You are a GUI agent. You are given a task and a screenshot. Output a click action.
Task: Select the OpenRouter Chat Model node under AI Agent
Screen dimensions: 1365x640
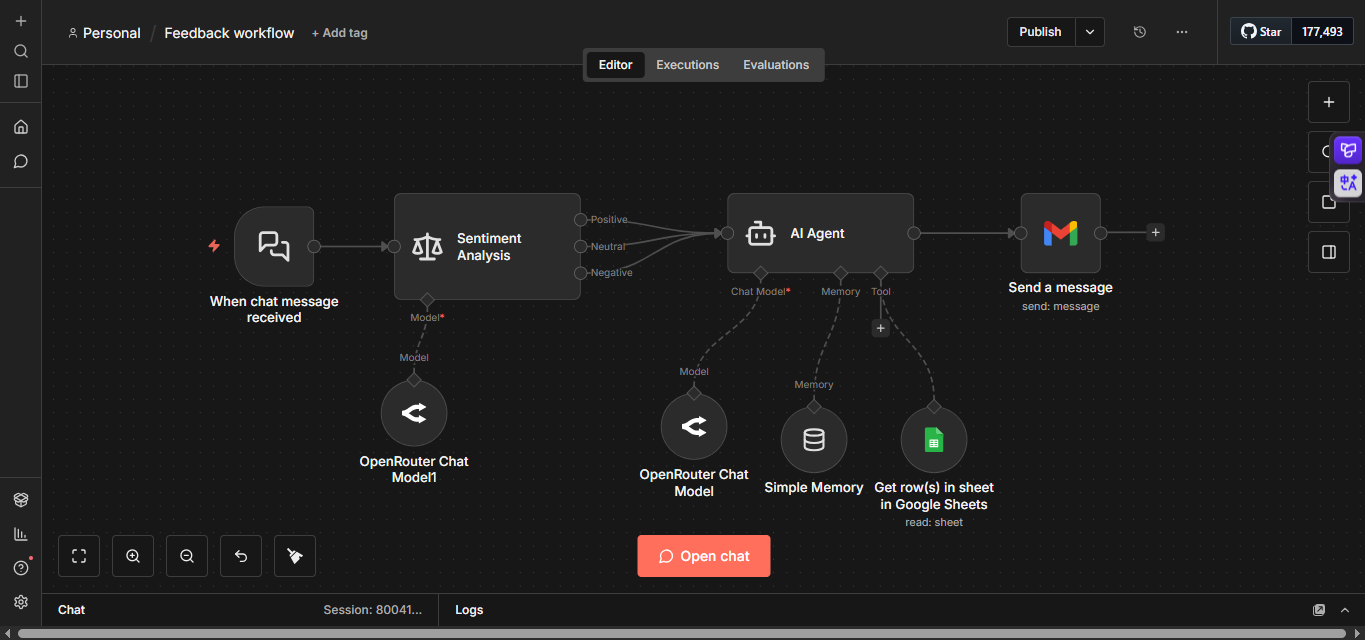click(694, 427)
